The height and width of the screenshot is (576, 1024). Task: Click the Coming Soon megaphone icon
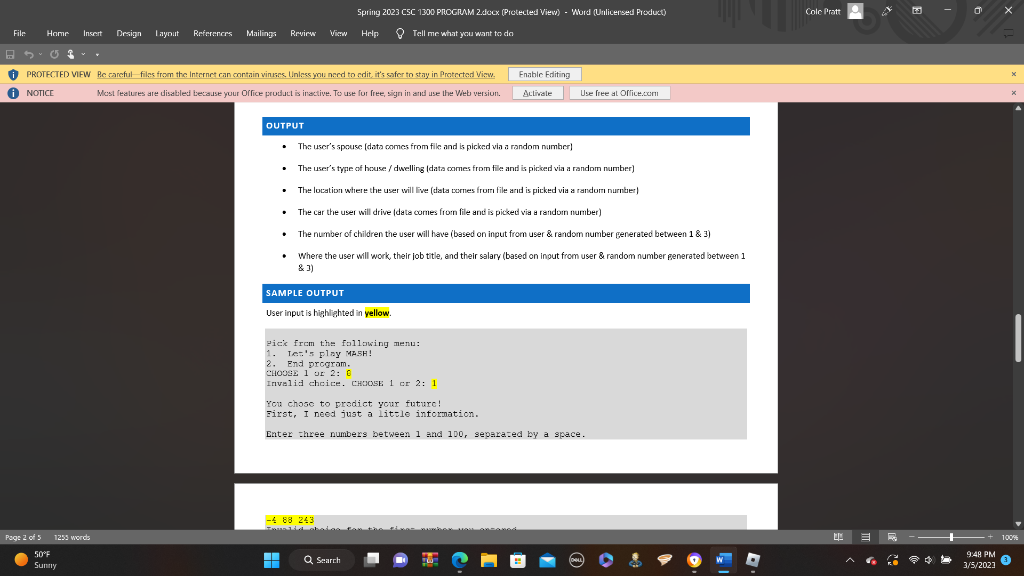click(887, 11)
